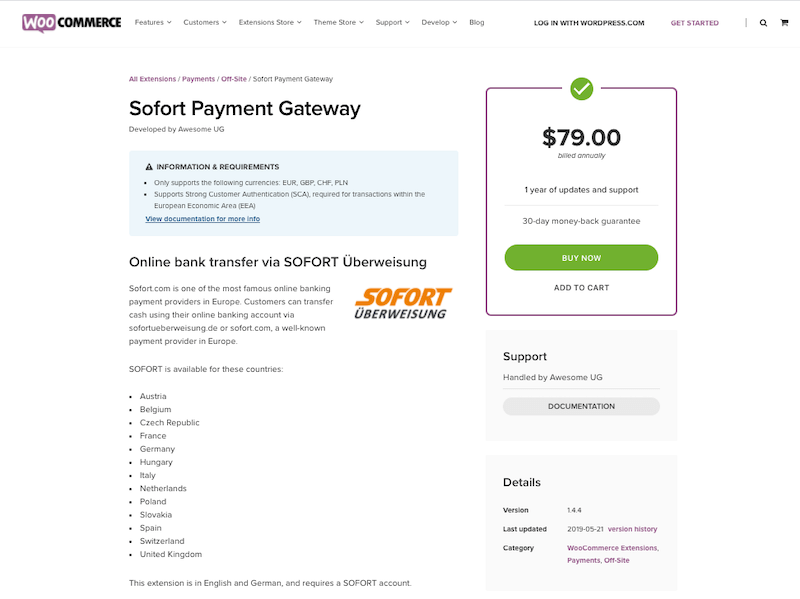The width and height of the screenshot is (800, 599).
Task: Expand the Customers dropdown menu
Action: (x=205, y=23)
